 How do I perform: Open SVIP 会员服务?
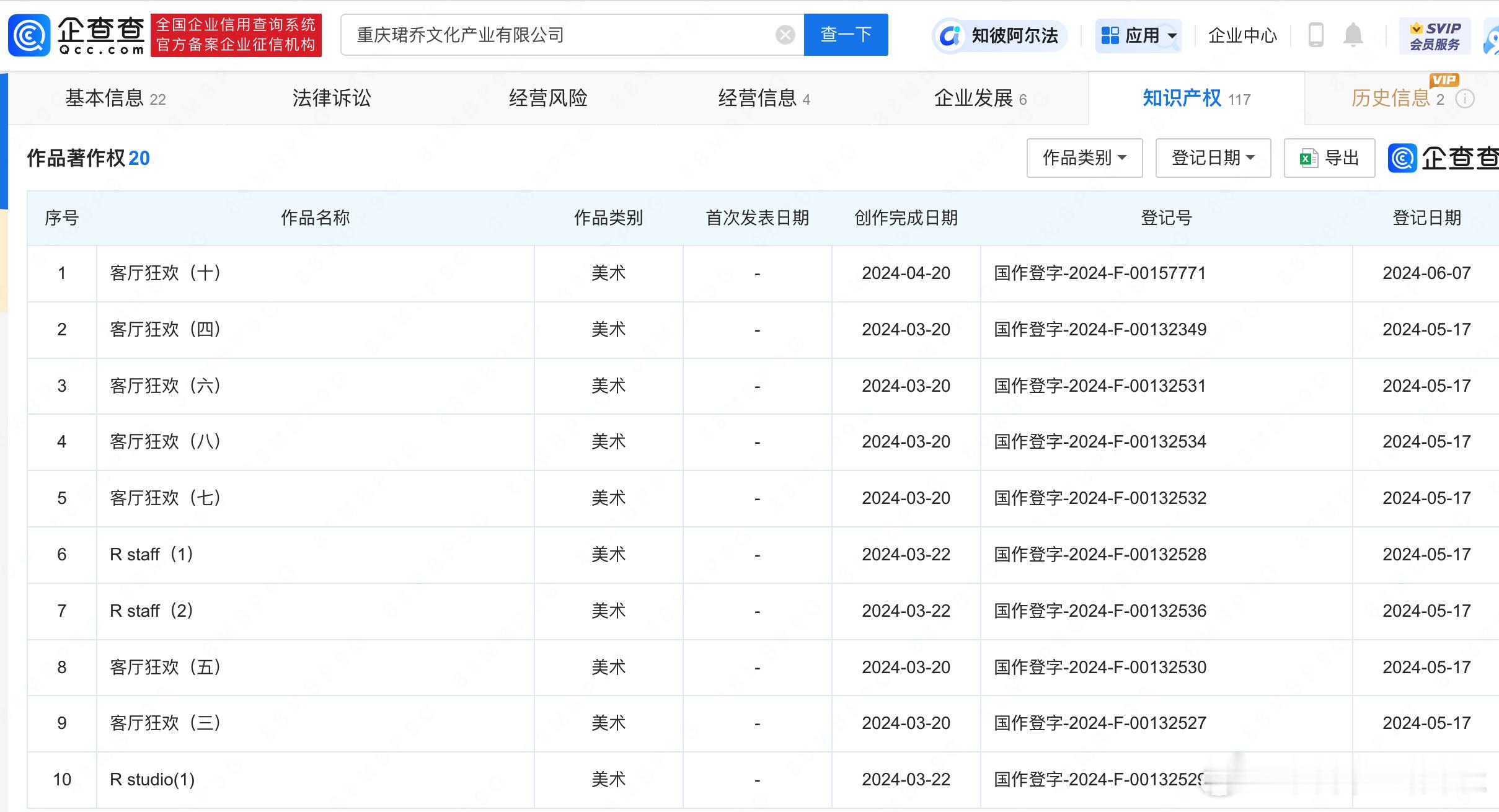pos(1435,36)
